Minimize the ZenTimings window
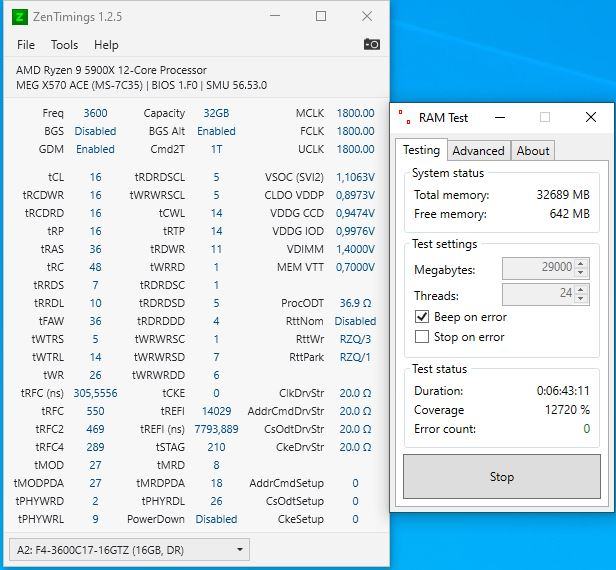The image size is (616, 570). tap(275, 16)
